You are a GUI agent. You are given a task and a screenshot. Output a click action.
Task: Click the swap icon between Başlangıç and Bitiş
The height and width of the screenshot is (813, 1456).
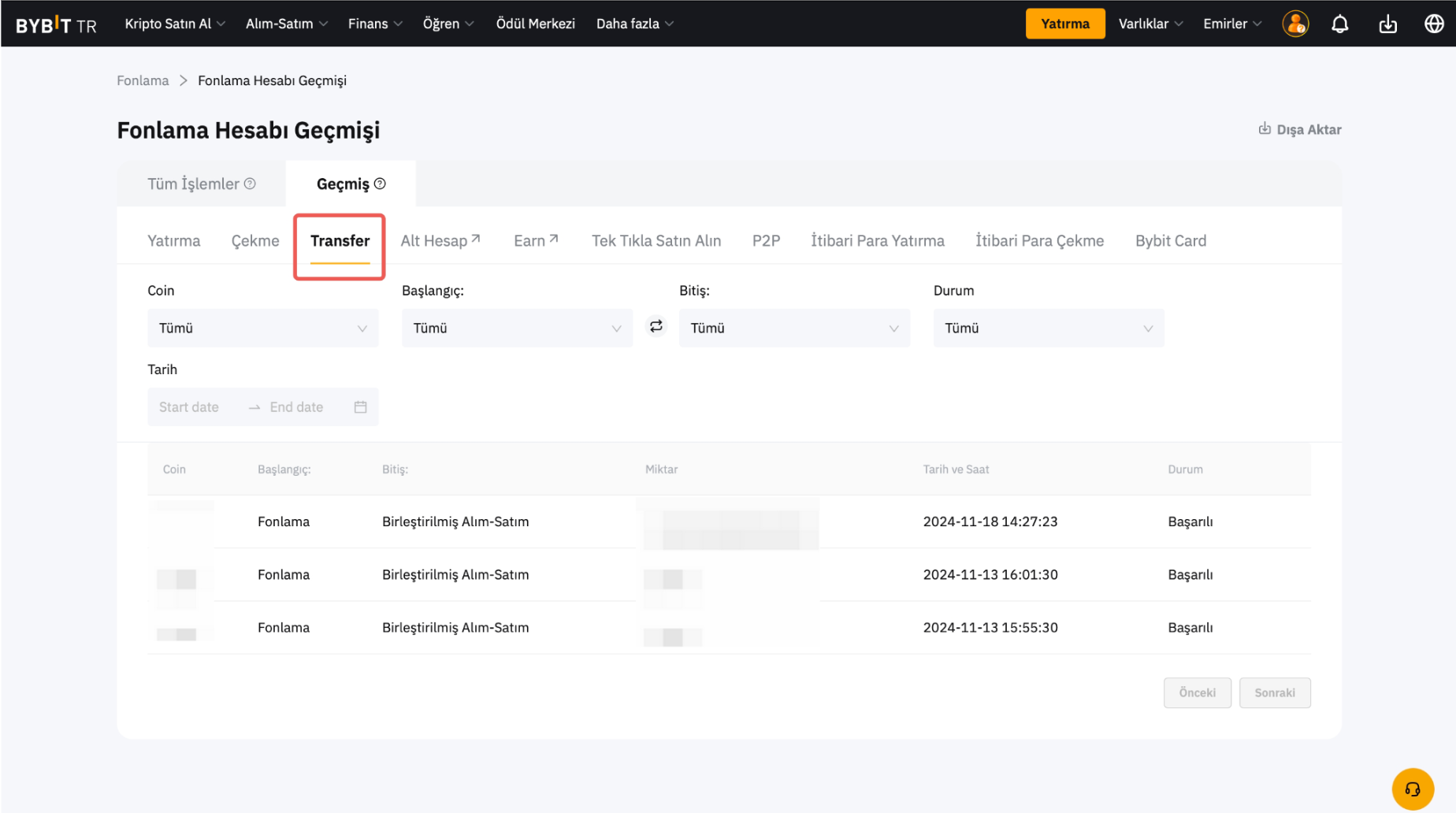coord(656,326)
